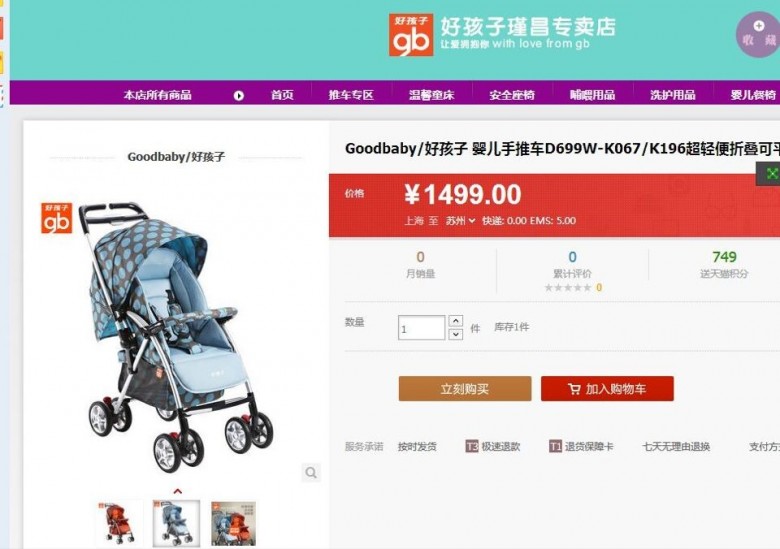Open the 安全座椅 navigation item
Screen dimensions: 780x549
pyautogui.click(x=512, y=95)
